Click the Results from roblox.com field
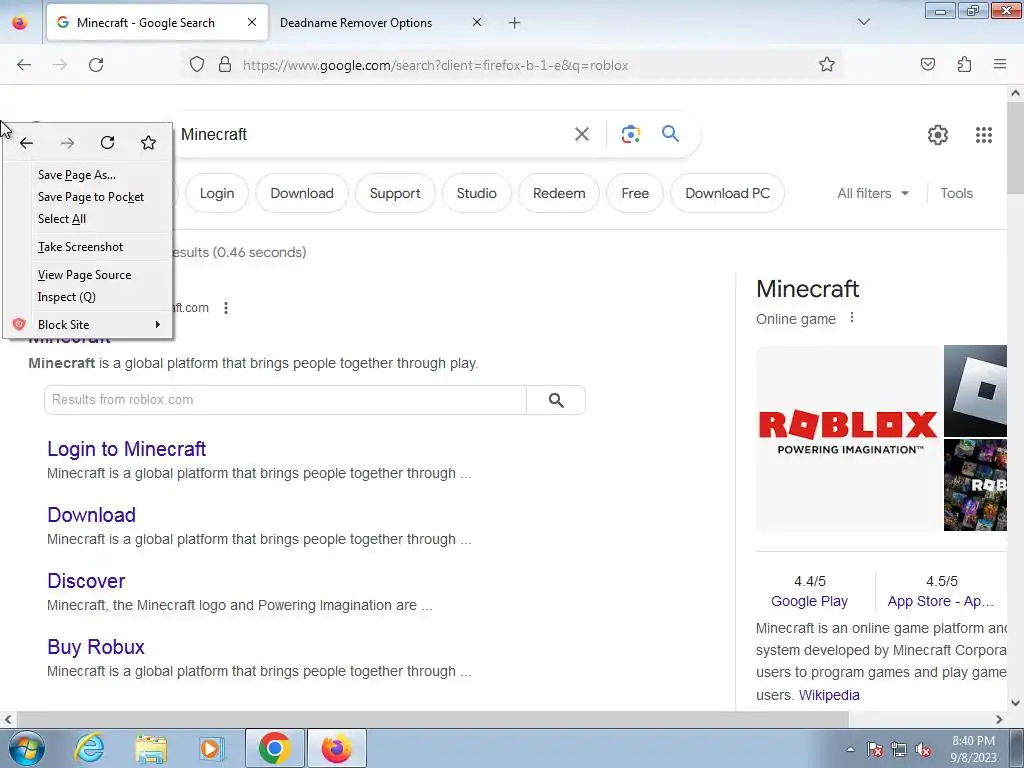The image size is (1024, 768). point(285,400)
